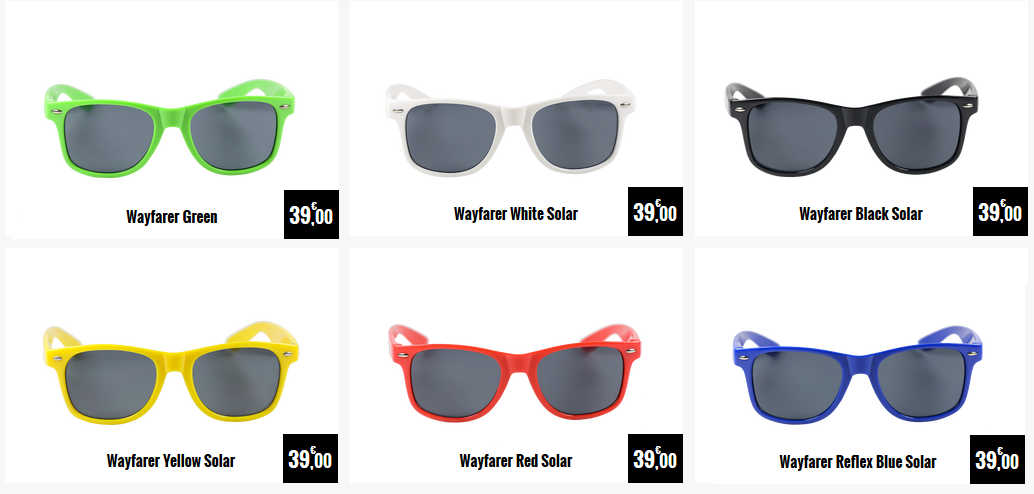The width and height of the screenshot is (1034, 494).
Task: Click the Wayfarer Yellow Solar title
Action: click(x=171, y=460)
